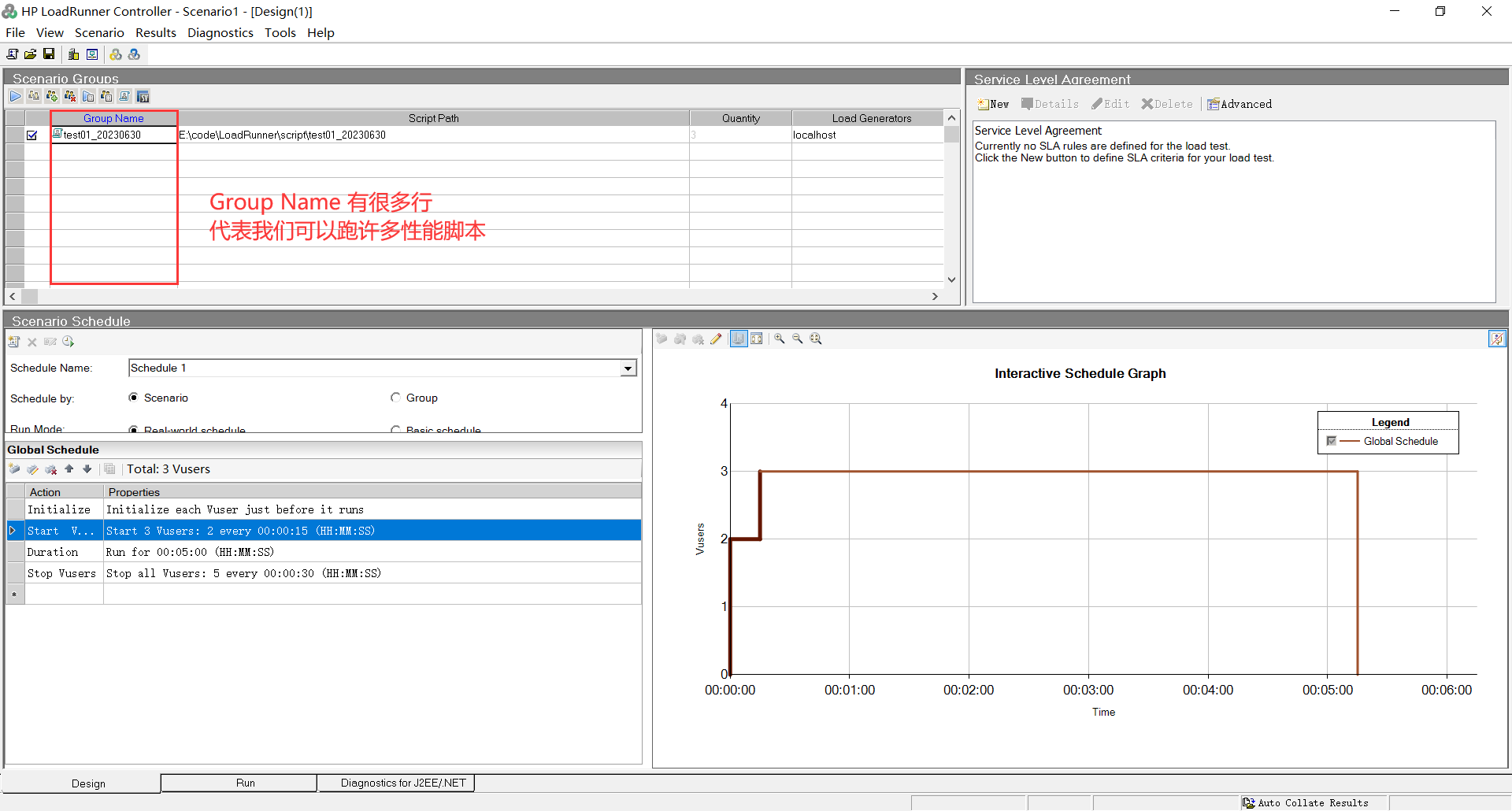The height and width of the screenshot is (811, 1512).
Task: Click the Start Time clock icon
Action: click(x=69, y=342)
